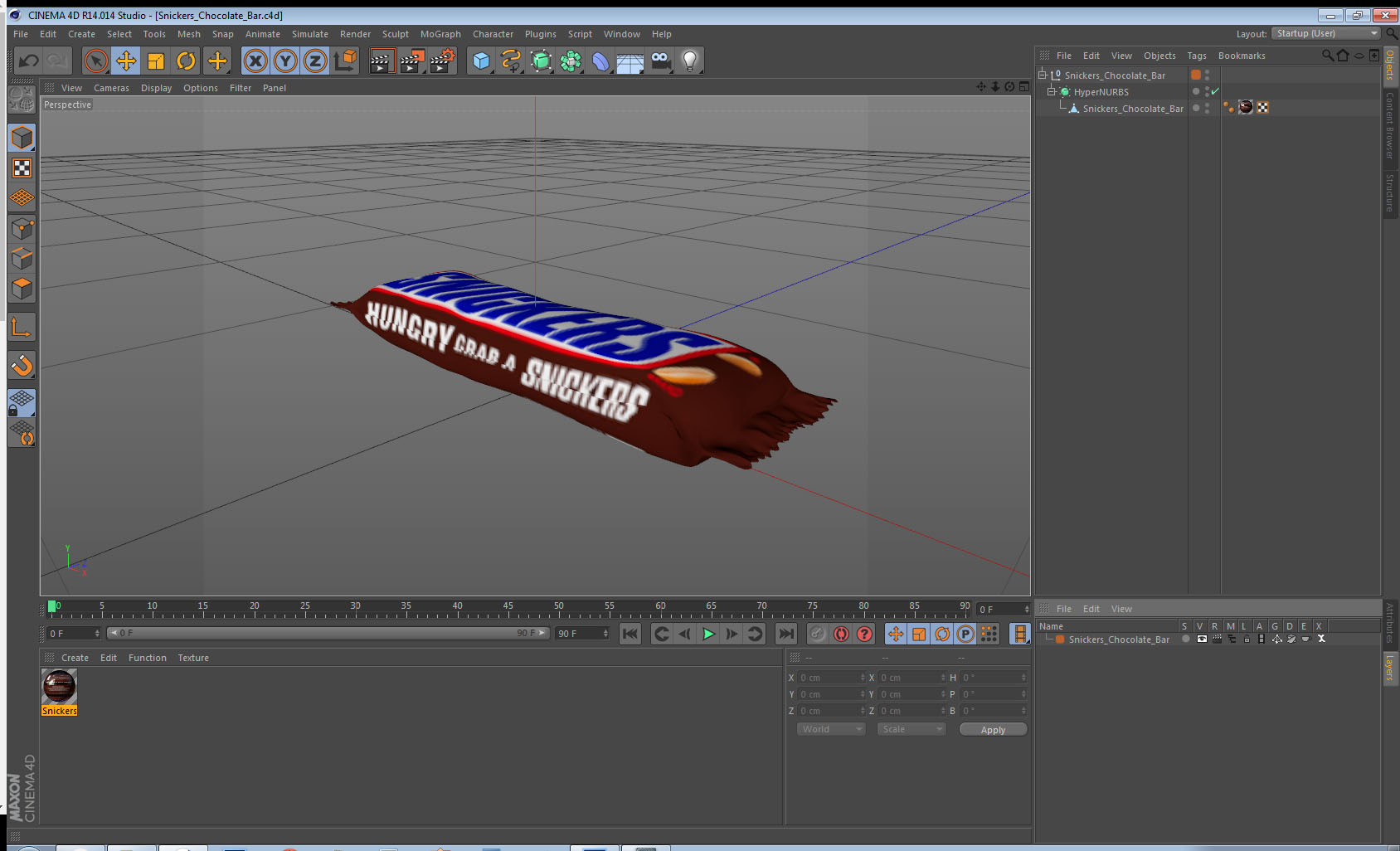This screenshot has height=851, width=1400.
Task: Click orange layer square of top Snickers_Chocolate_Bar
Action: pos(1196,75)
